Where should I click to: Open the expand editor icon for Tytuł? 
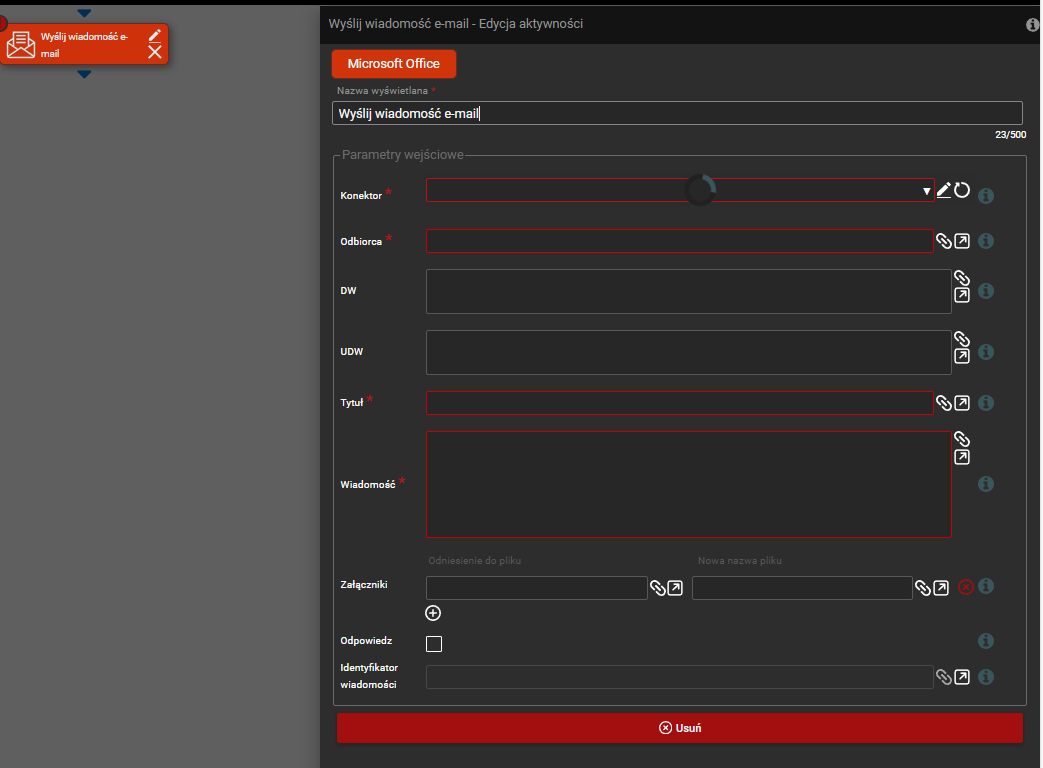pos(961,403)
